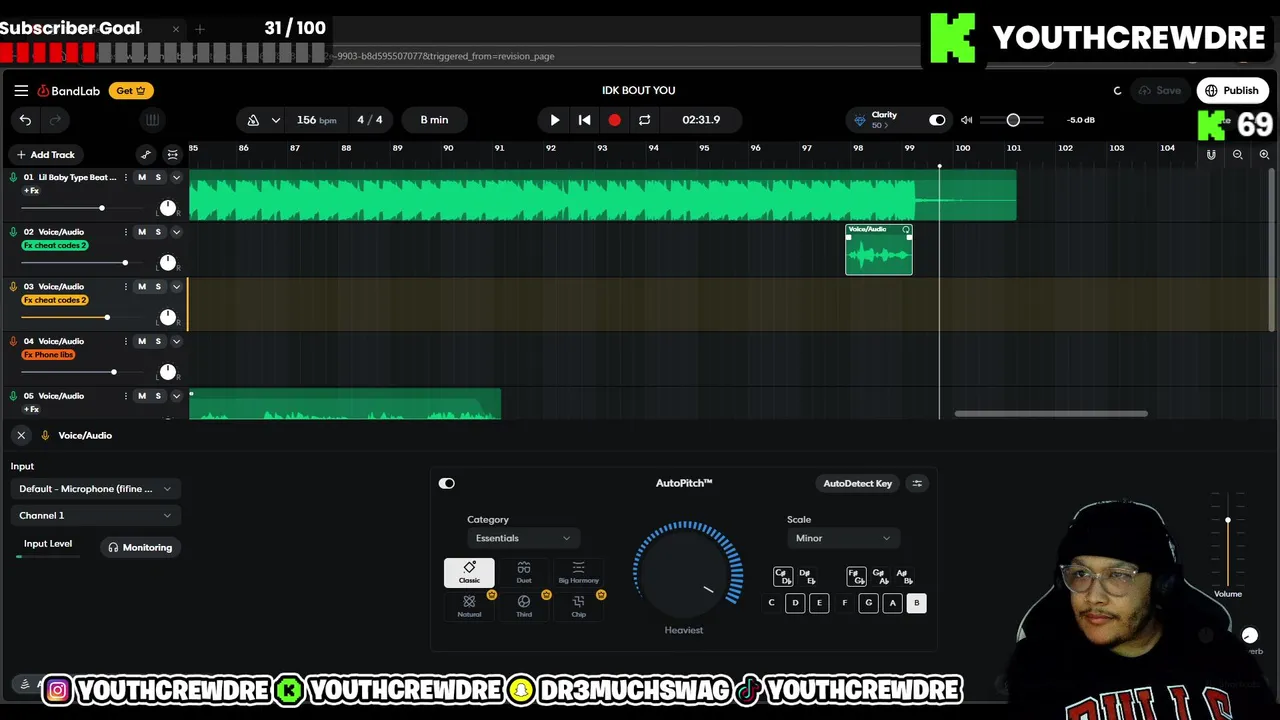The height and width of the screenshot is (720, 1280).
Task: Zoom out the timeline
Action: pos(1238,154)
